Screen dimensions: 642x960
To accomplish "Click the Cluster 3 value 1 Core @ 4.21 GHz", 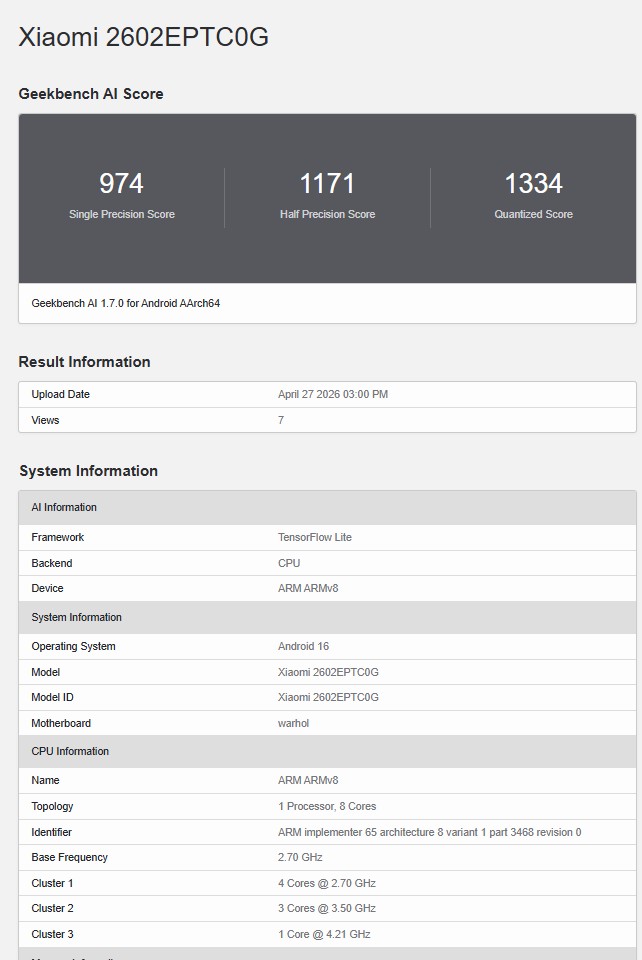I will [x=324, y=934].
